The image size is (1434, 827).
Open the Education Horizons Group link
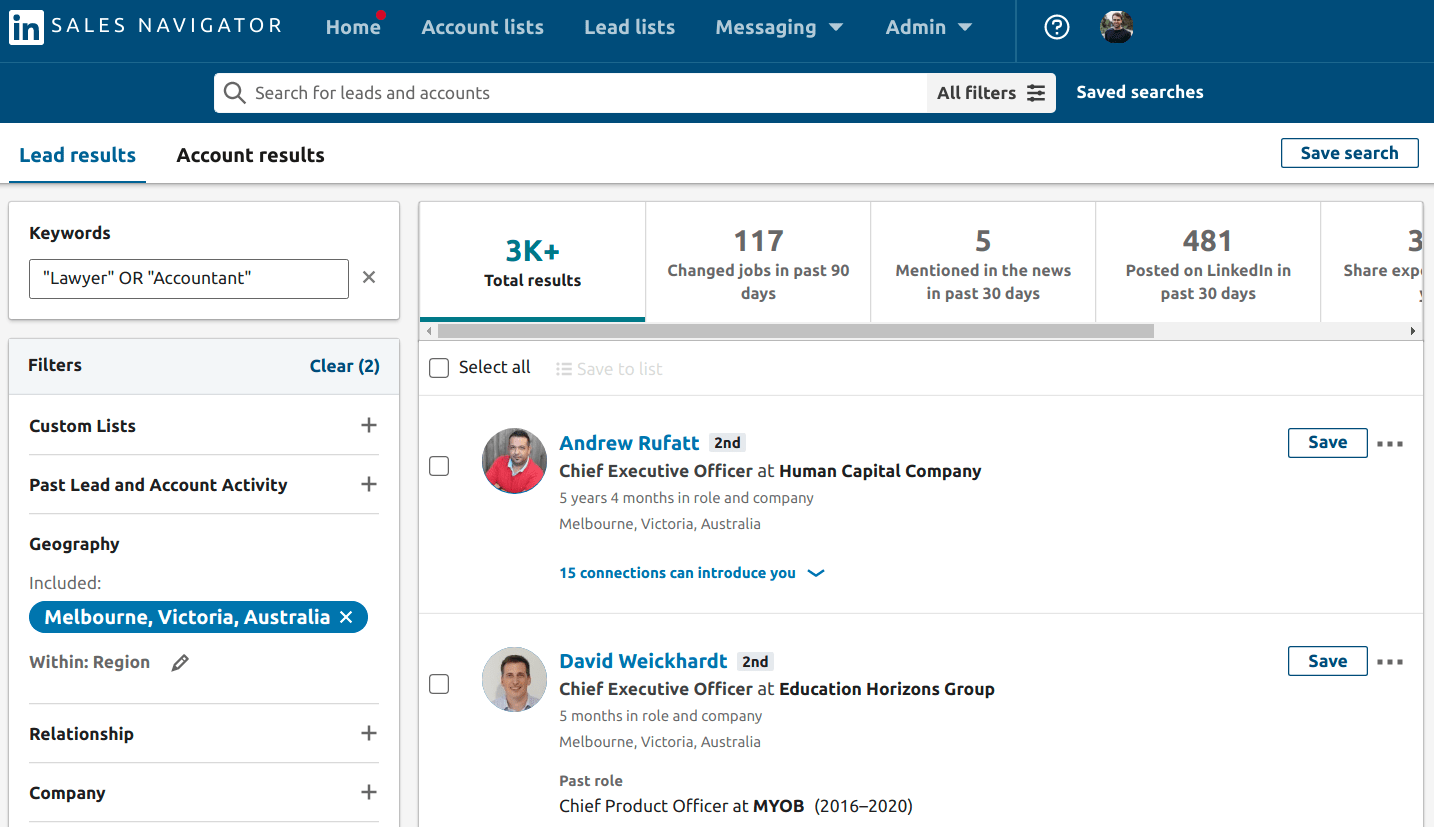pyautogui.click(x=887, y=689)
